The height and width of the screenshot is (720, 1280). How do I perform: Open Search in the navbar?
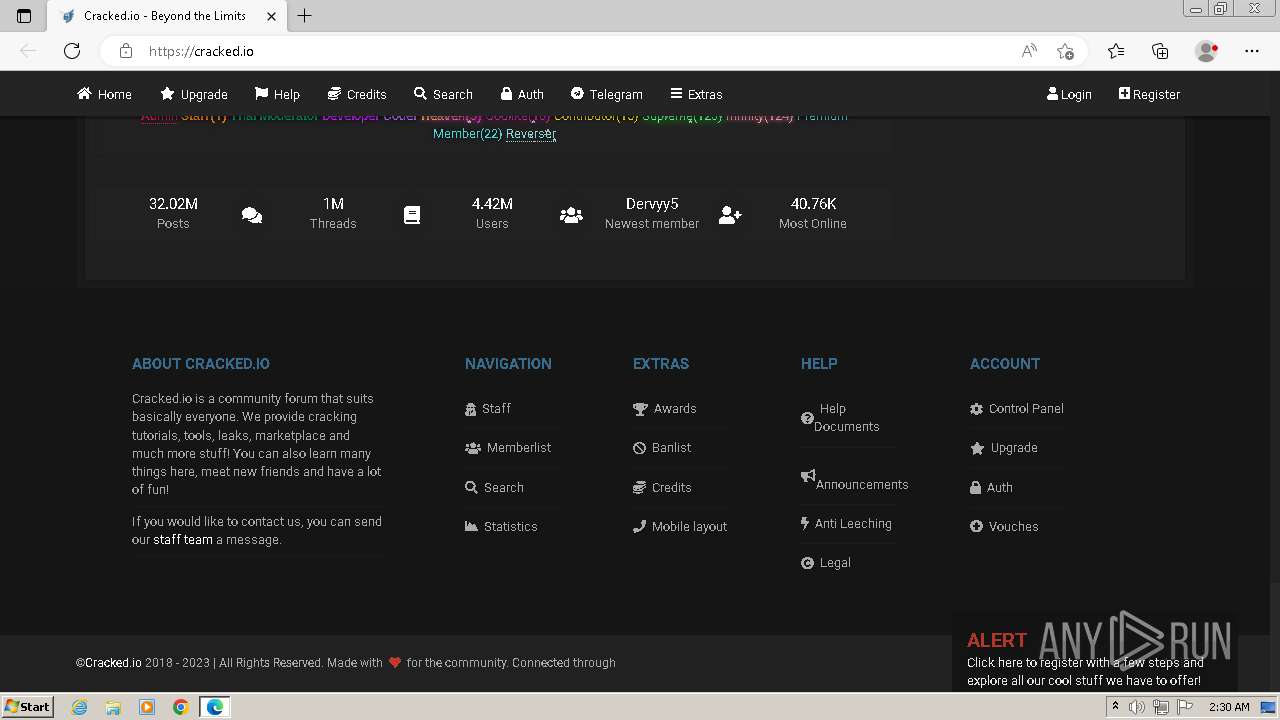[x=443, y=94]
